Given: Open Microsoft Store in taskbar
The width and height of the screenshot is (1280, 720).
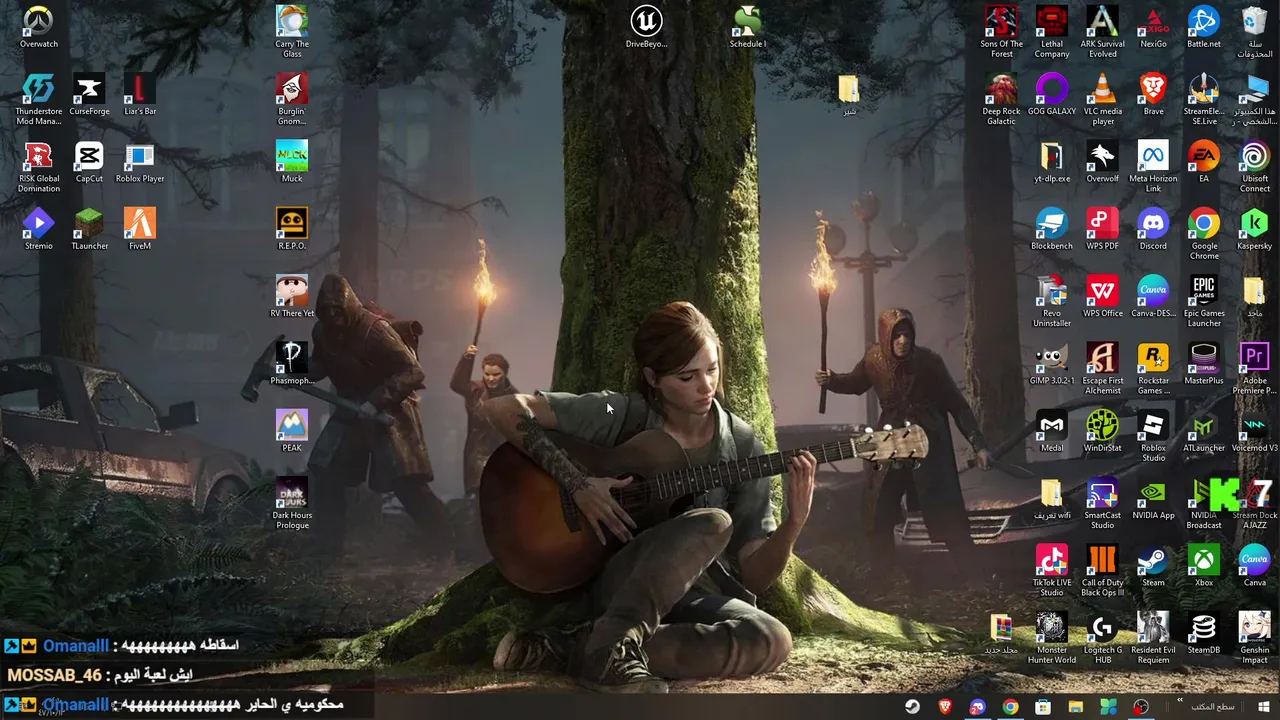Looking at the screenshot, I should [x=1043, y=707].
